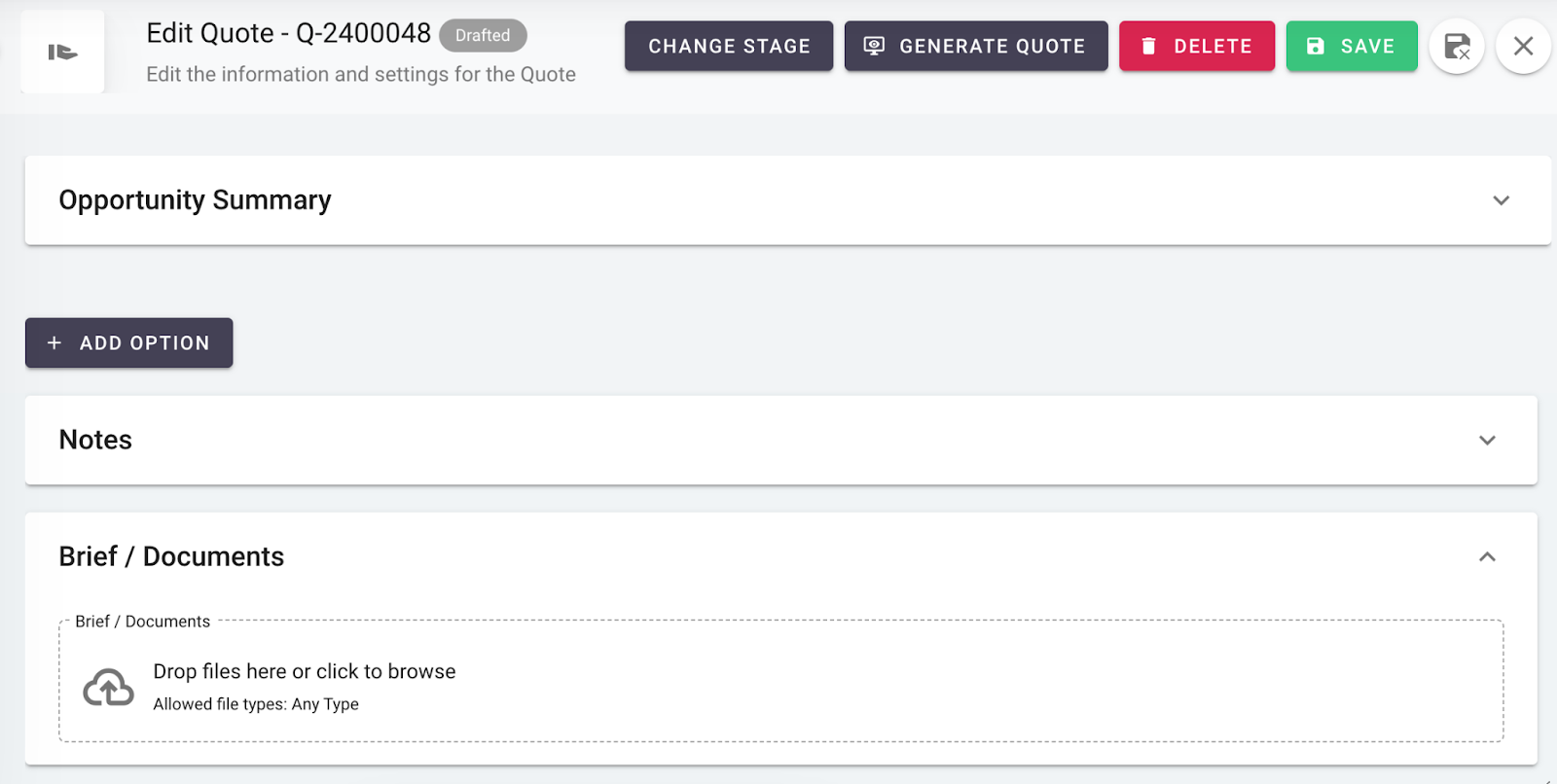
Task: Expand the Notes section chevron
Action: pyautogui.click(x=1487, y=440)
